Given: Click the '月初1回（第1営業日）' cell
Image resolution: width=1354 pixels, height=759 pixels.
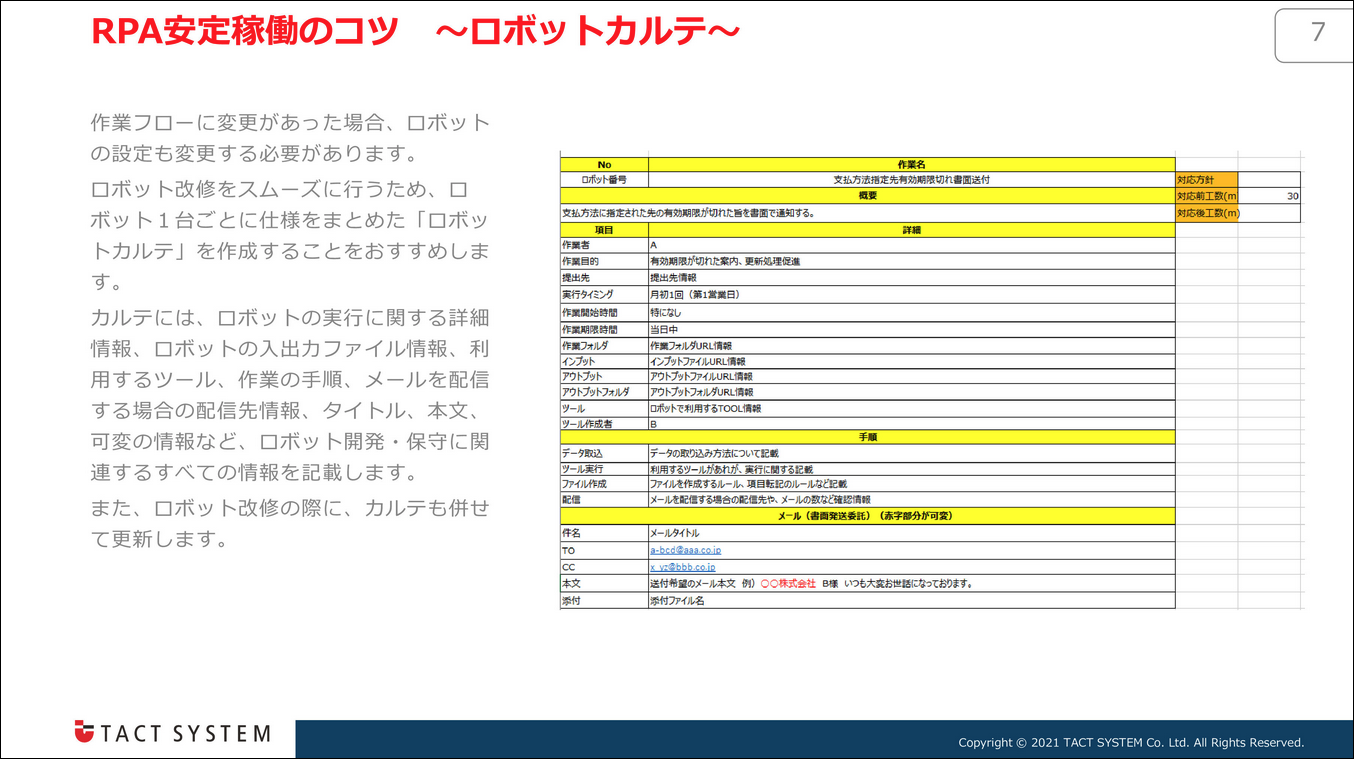Looking at the screenshot, I should pyautogui.click(x=912, y=295).
